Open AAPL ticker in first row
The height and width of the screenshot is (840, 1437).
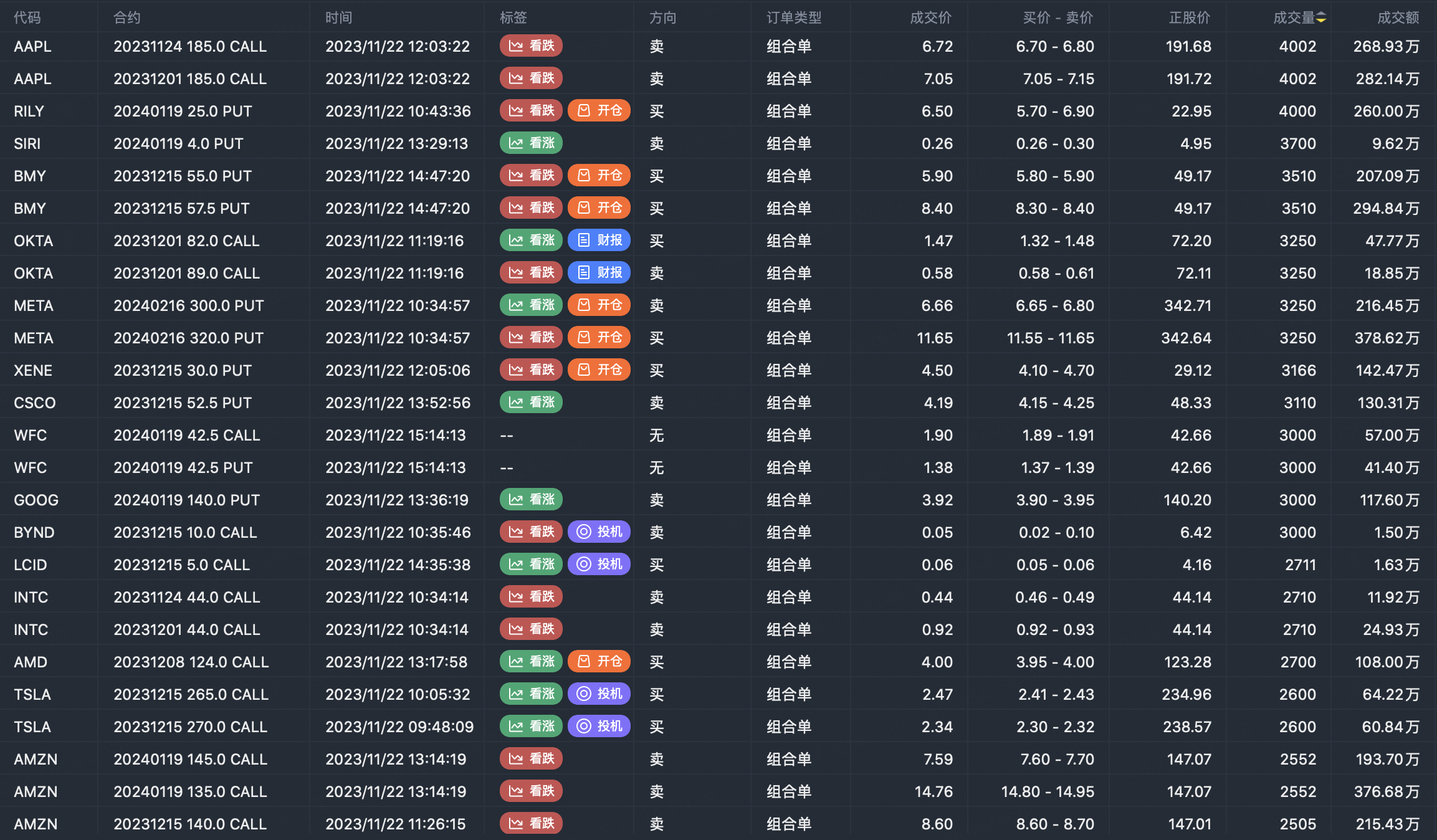tap(33, 47)
